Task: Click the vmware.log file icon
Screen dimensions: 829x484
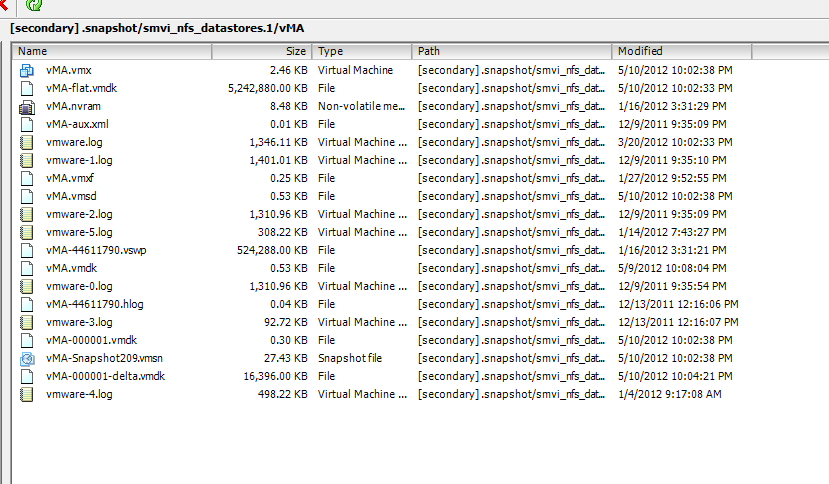Action: (x=27, y=142)
